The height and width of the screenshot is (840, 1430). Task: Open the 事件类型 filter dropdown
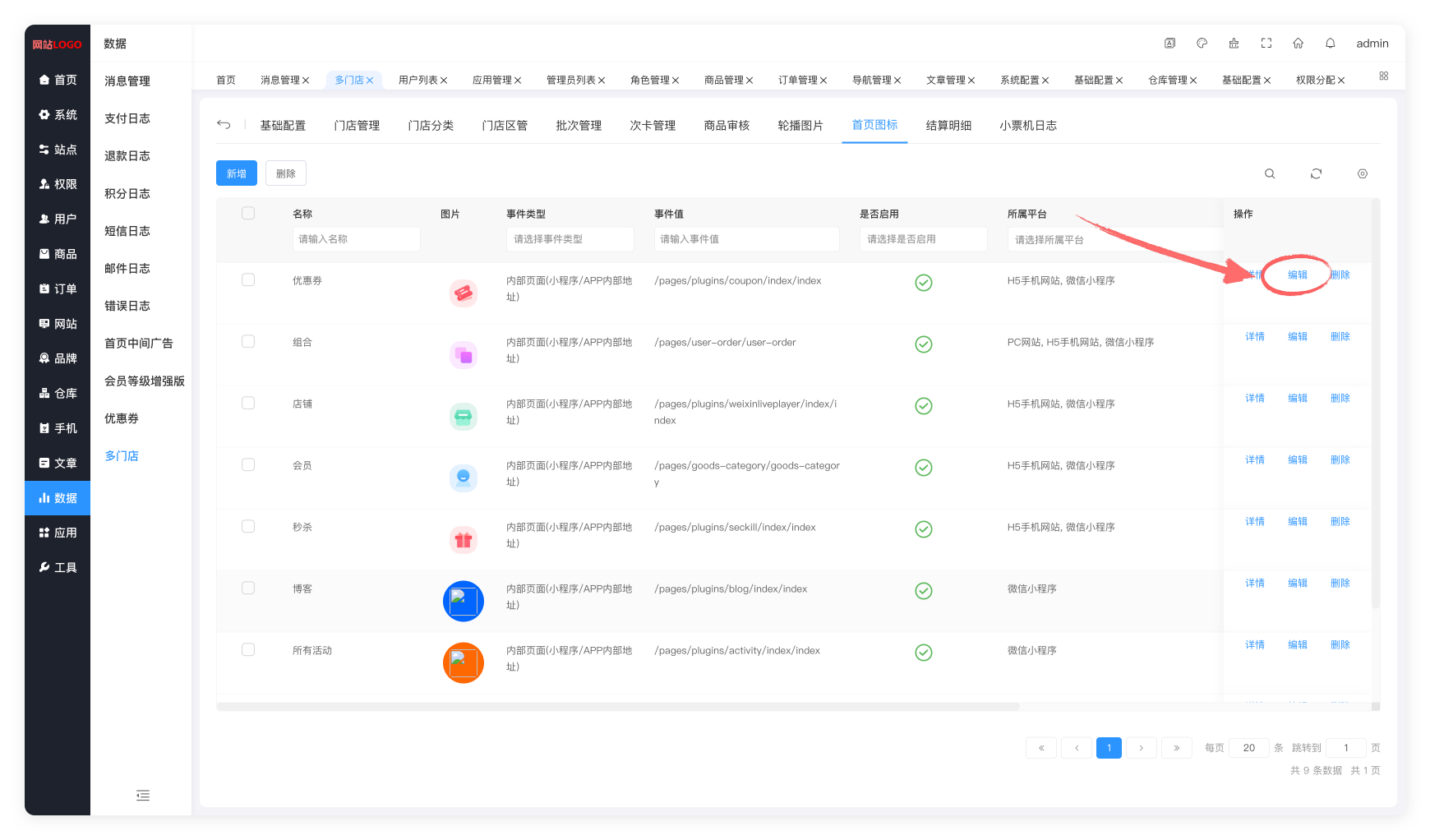coord(570,239)
